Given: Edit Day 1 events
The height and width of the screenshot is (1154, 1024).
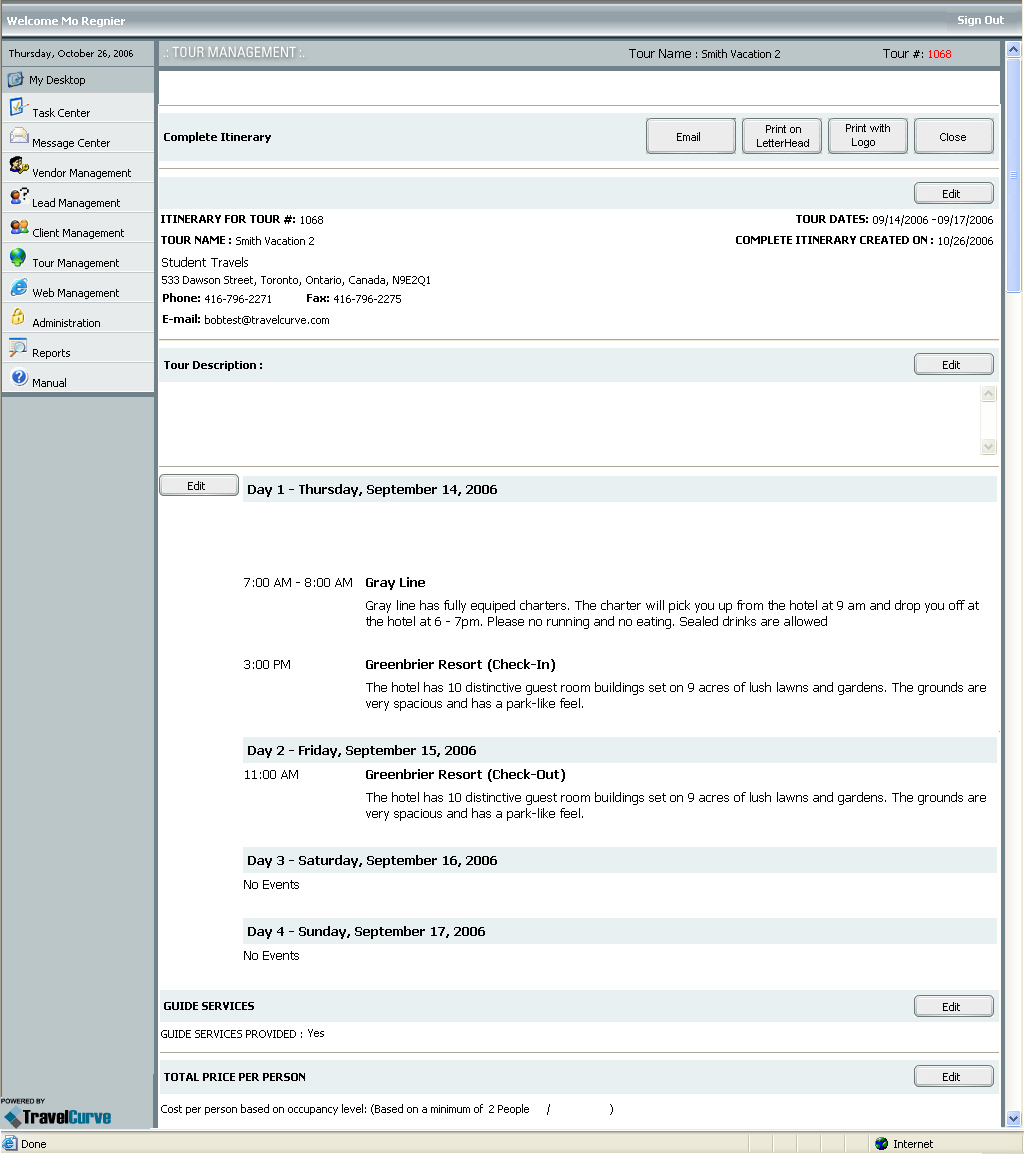Looking at the screenshot, I should 199,486.
